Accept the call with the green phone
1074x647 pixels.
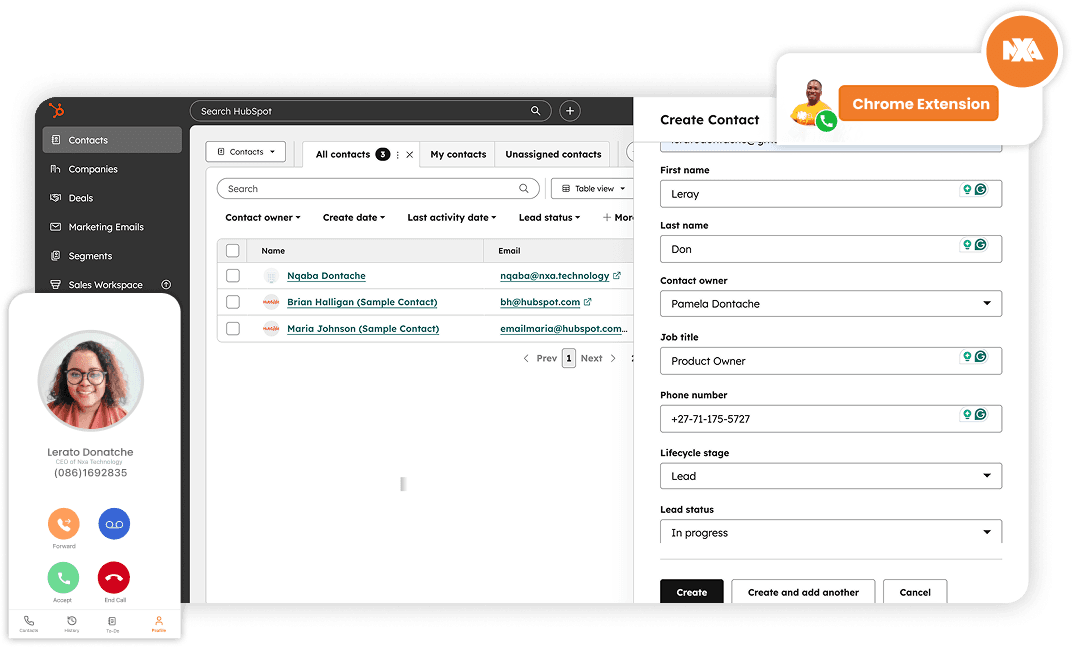pyautogui.click(x=64, y=578)
